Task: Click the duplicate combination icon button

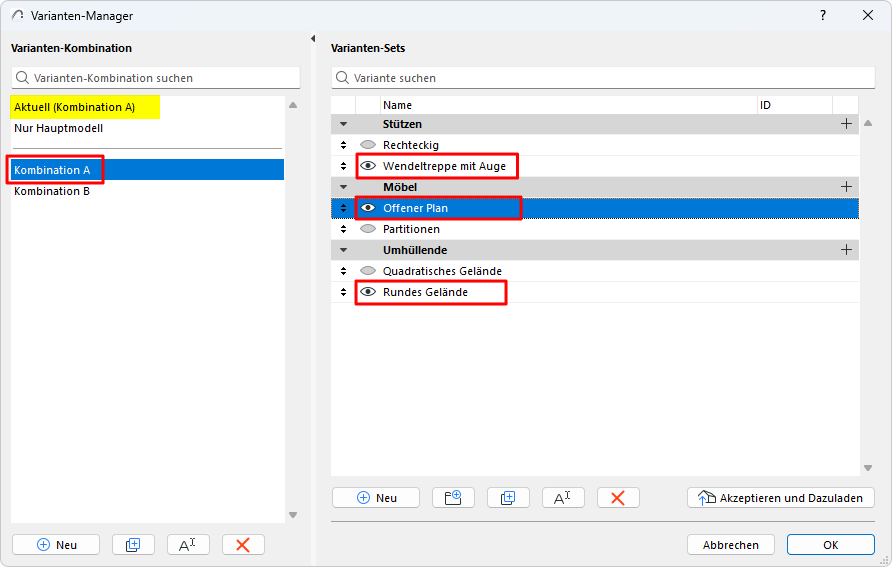Action: [x=133, y=545]
